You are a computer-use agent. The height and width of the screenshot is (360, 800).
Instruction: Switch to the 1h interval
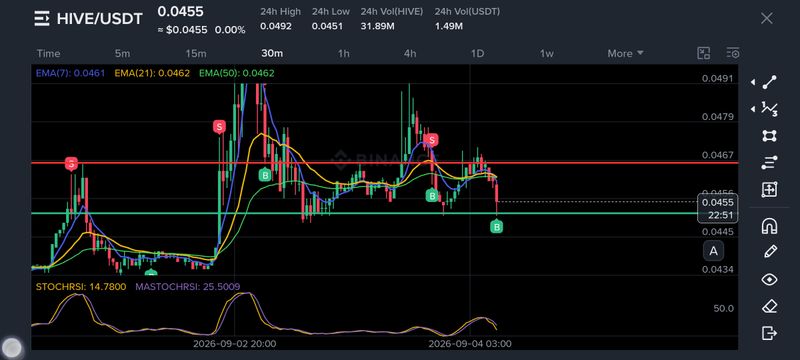[x=344, y=54]
